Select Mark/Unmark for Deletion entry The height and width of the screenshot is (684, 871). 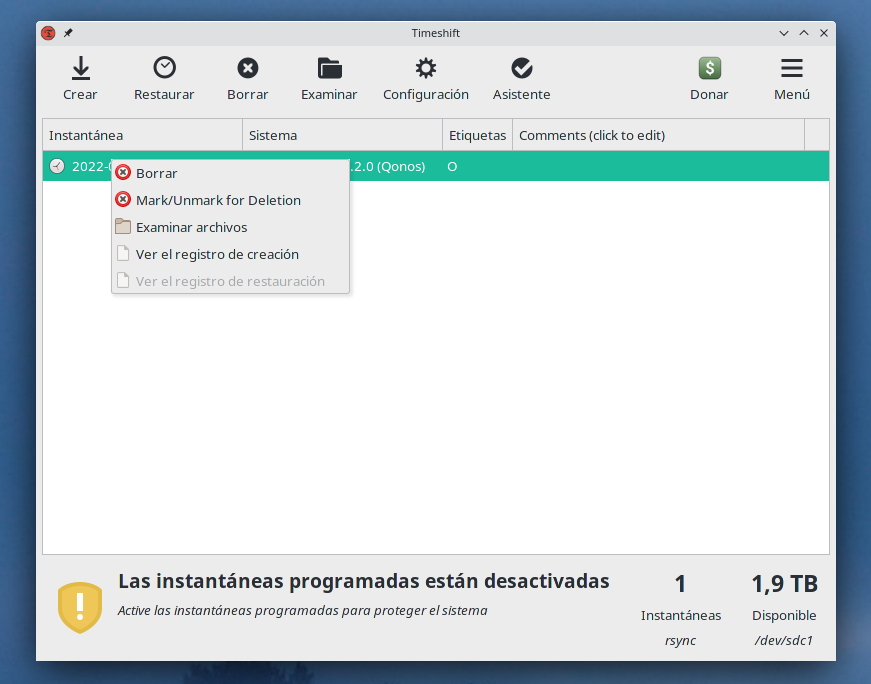point(231,200)
